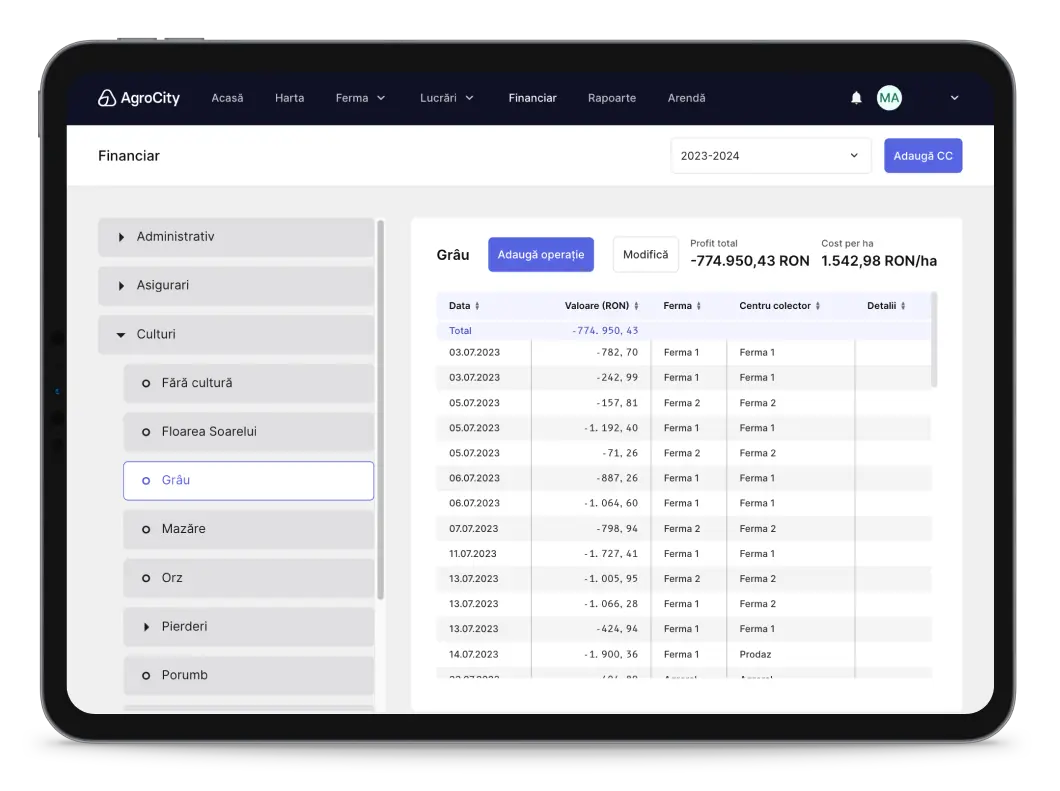Select the Floarea Soarelui item
Viewport: 1060px width, 791px height.
click(248, 432)
